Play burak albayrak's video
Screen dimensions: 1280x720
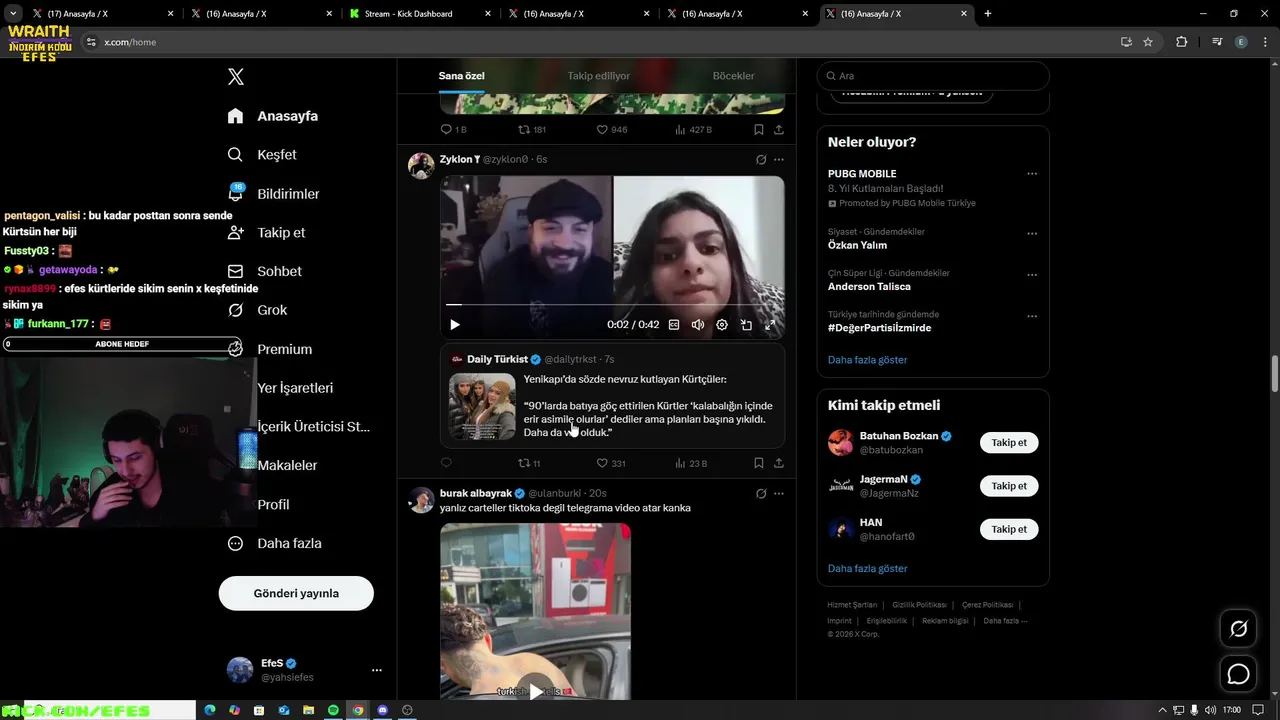click(536, 691)
